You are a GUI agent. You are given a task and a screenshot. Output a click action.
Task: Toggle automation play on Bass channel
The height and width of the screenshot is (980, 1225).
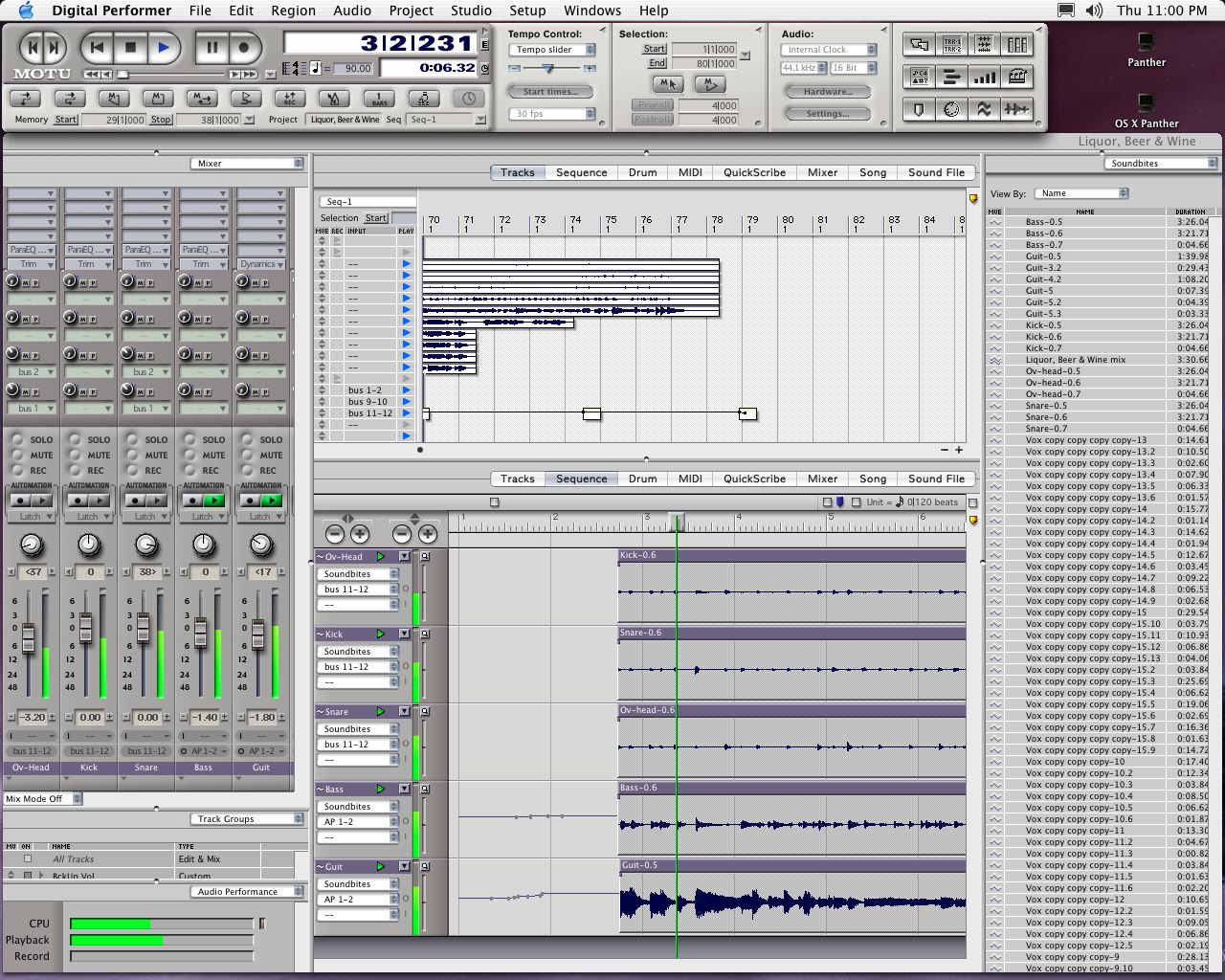(214, 501)
